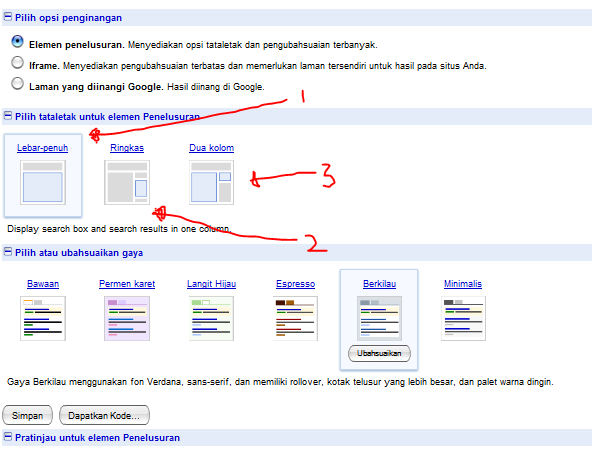The image size is (594, 455).
Task: Collapse the Pilih tataletak untuk elemen Penelusuran section
Action: coord(8,116)
